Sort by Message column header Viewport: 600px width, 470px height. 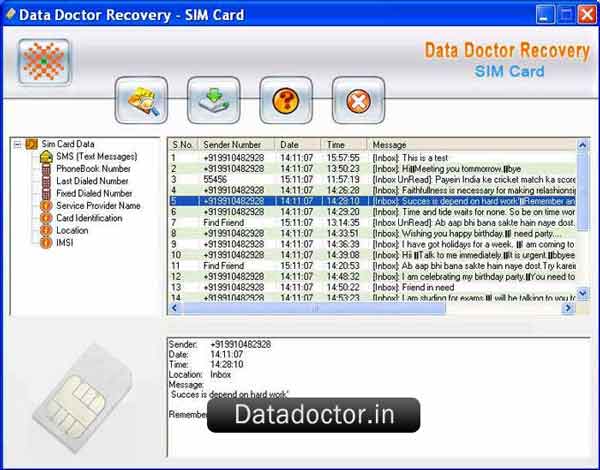[471, 145]
